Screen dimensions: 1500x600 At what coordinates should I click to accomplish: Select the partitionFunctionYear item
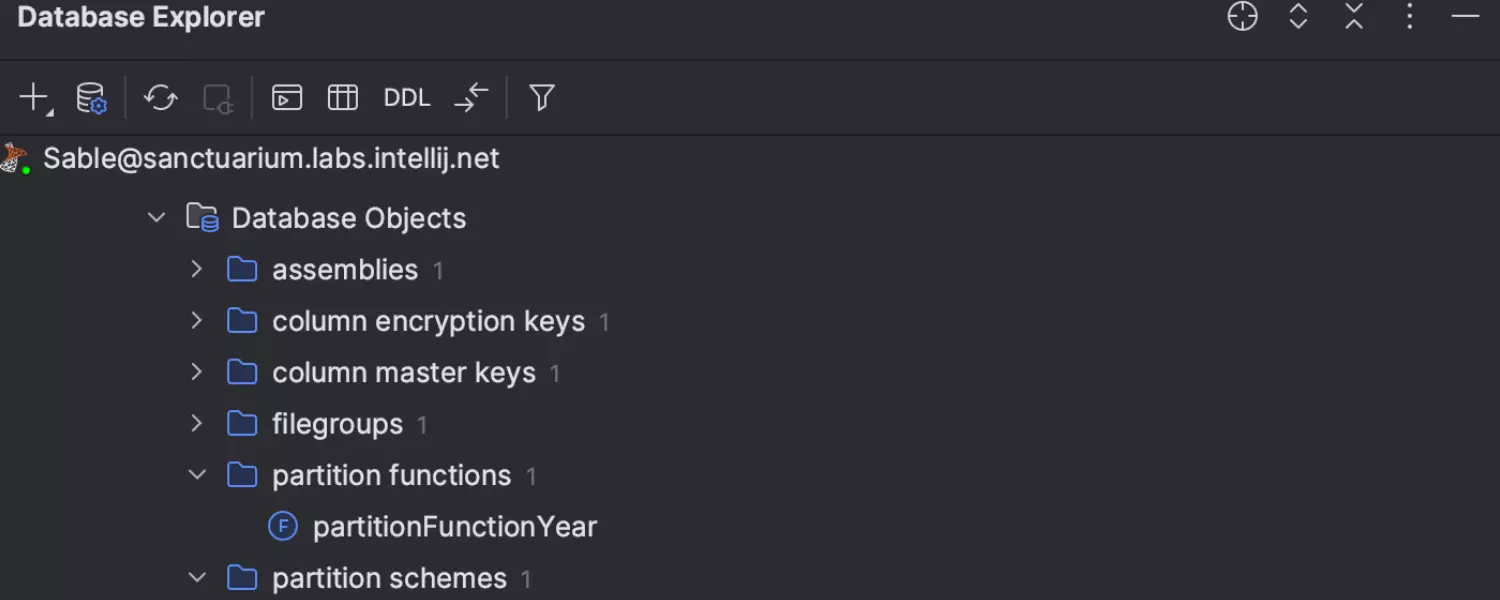(454, 527)
